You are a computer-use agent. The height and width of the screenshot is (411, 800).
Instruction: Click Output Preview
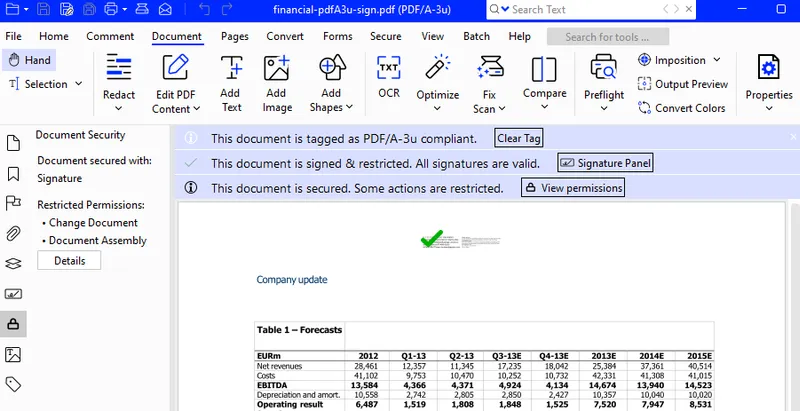click(x=683, y=84)
